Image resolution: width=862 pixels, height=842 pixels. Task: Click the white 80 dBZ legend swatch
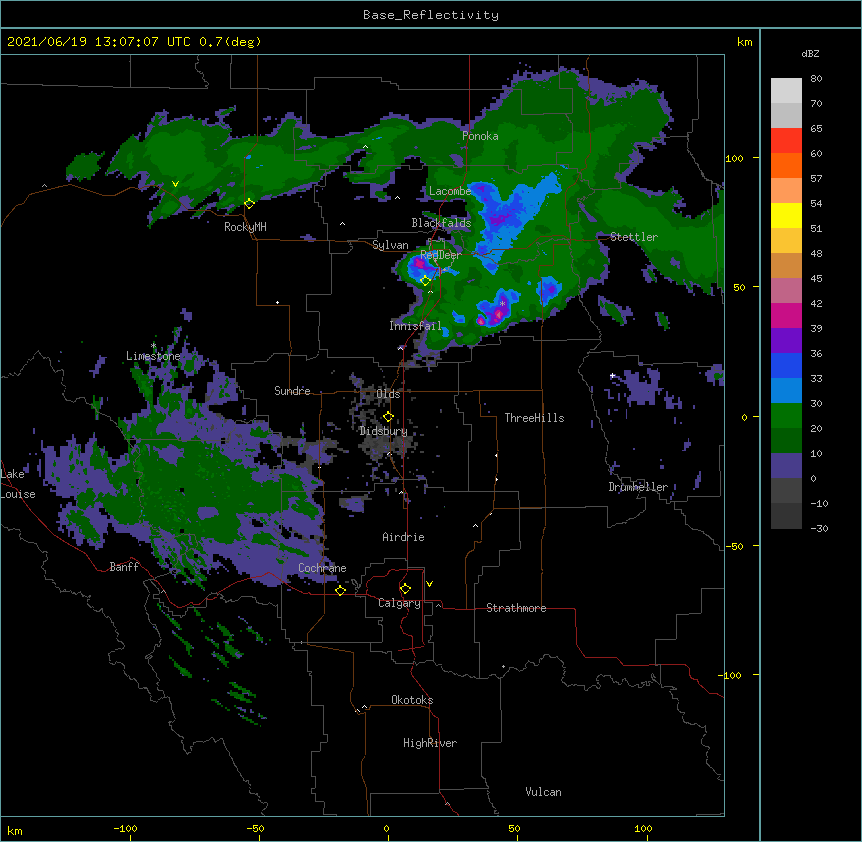786,91
